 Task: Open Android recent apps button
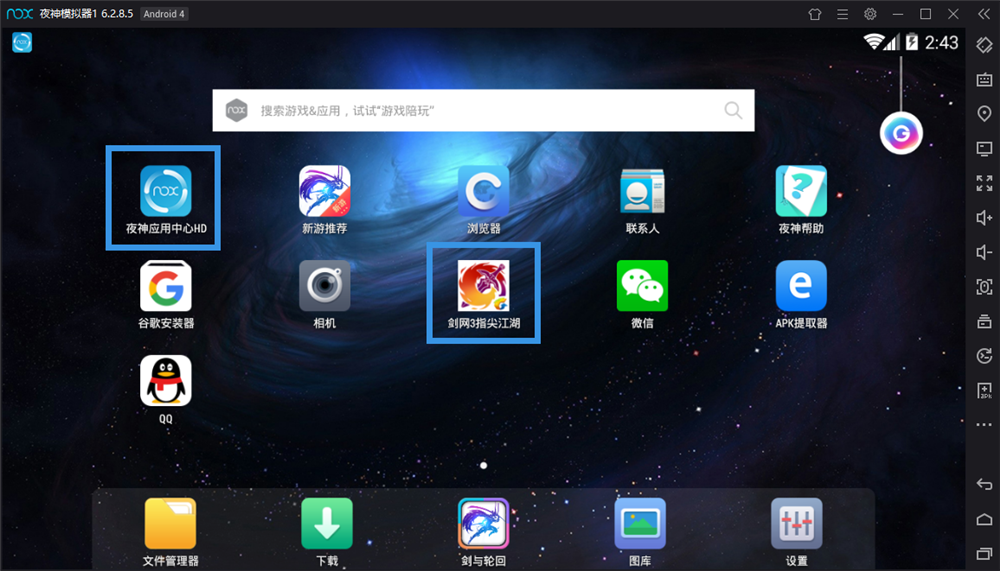pos(984,554)
